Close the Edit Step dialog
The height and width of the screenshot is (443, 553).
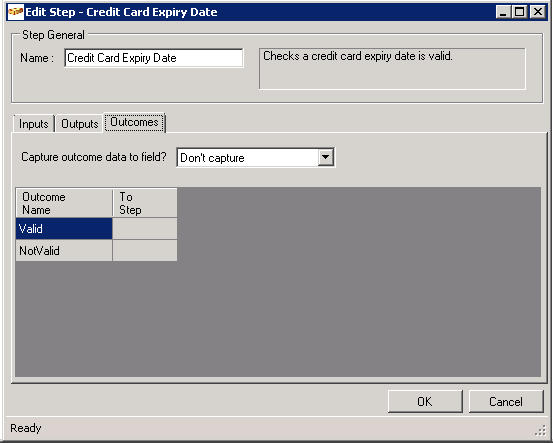pos(538,12)
